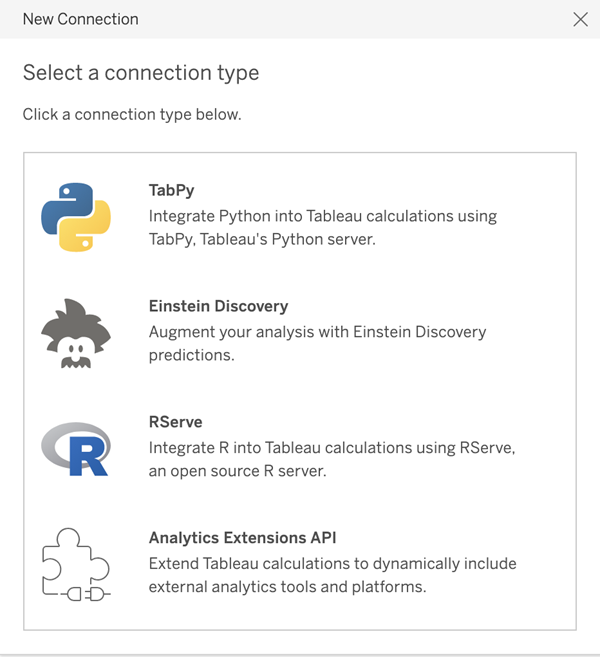
Task: Click the TabPy Python logo icon
Action: pos(75,216)
